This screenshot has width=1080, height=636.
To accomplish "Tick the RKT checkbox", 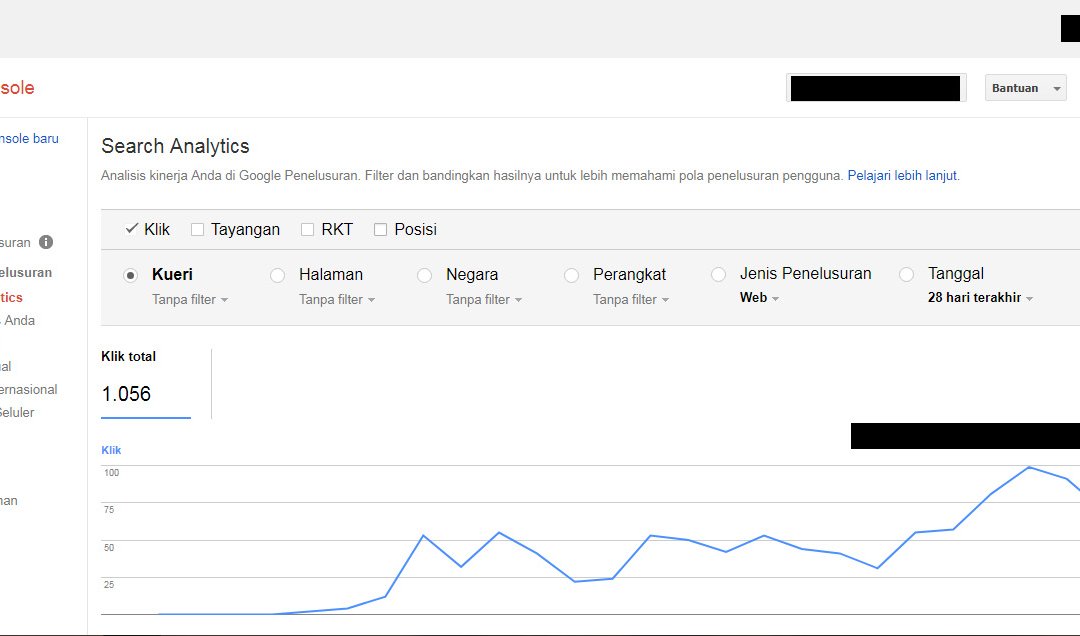I will click(308, 230).
